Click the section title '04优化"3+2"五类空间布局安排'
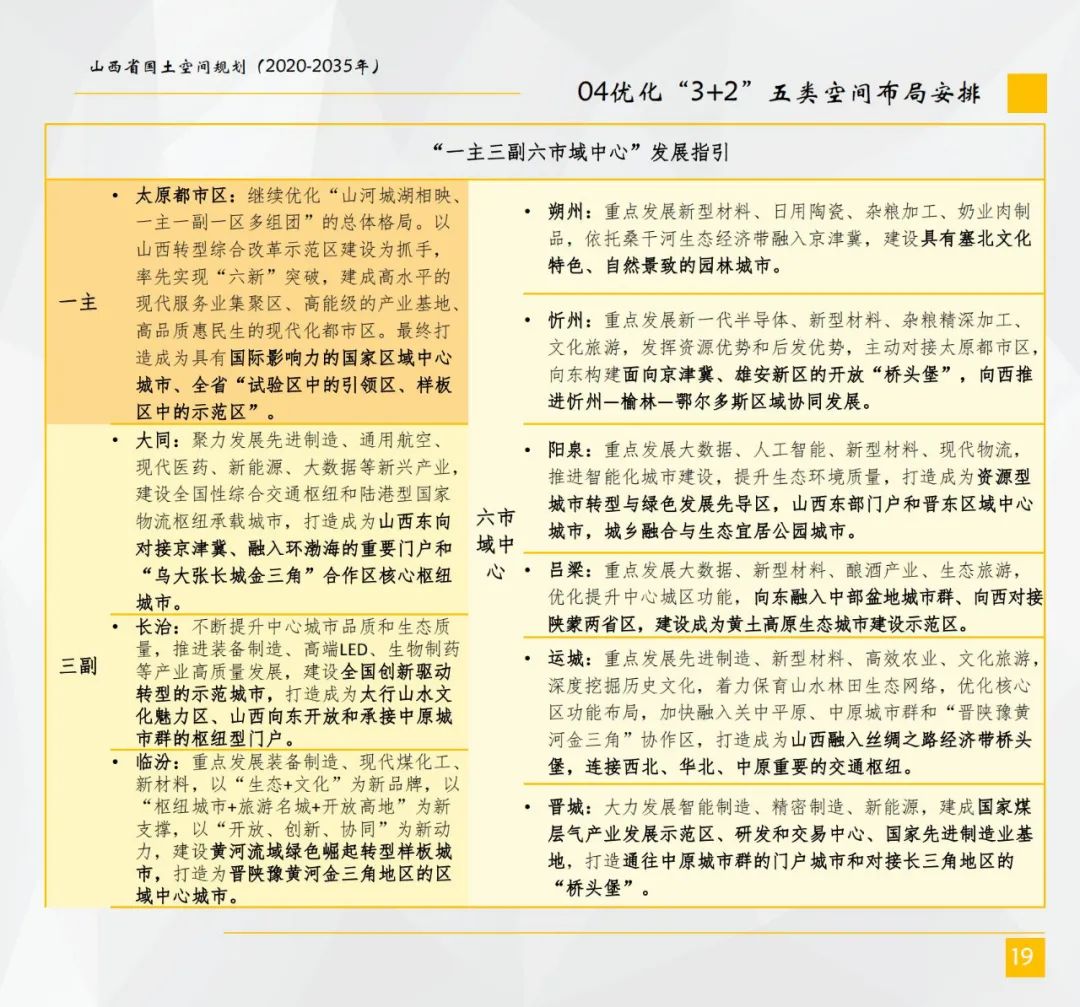 779,92
